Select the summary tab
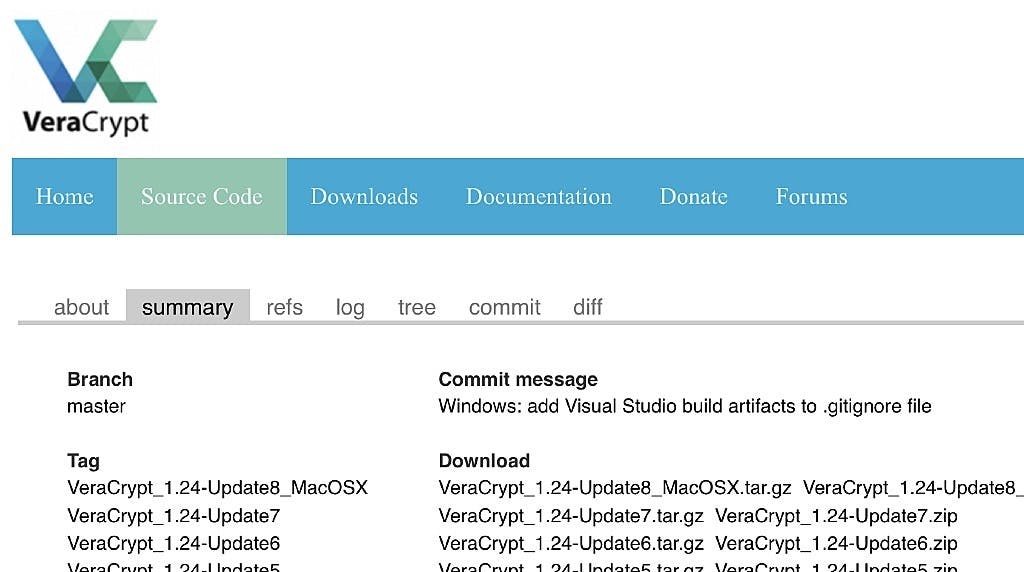Image resolution: width=1024 pixels, height=572 pixels. 187,307
